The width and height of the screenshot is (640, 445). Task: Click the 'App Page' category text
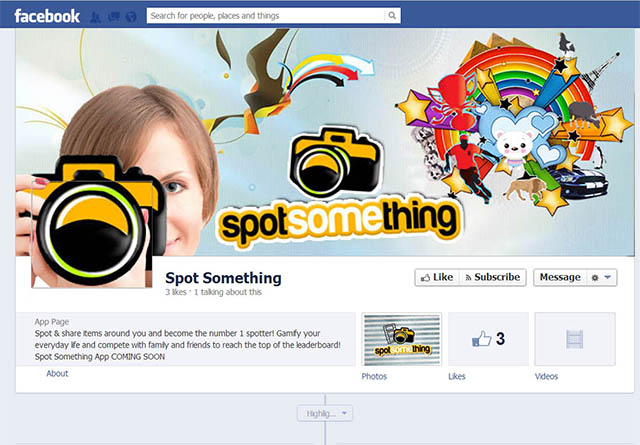51,322
